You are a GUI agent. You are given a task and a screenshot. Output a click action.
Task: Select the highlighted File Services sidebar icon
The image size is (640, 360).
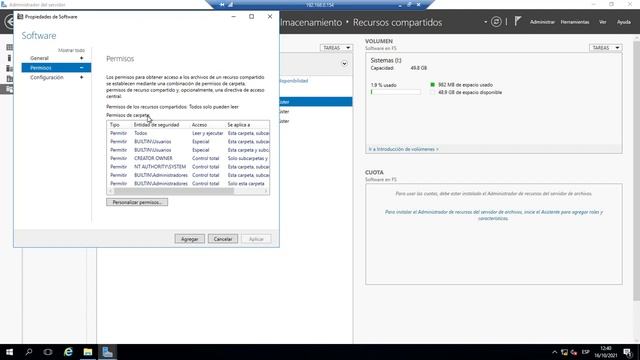tap(8, 89)
